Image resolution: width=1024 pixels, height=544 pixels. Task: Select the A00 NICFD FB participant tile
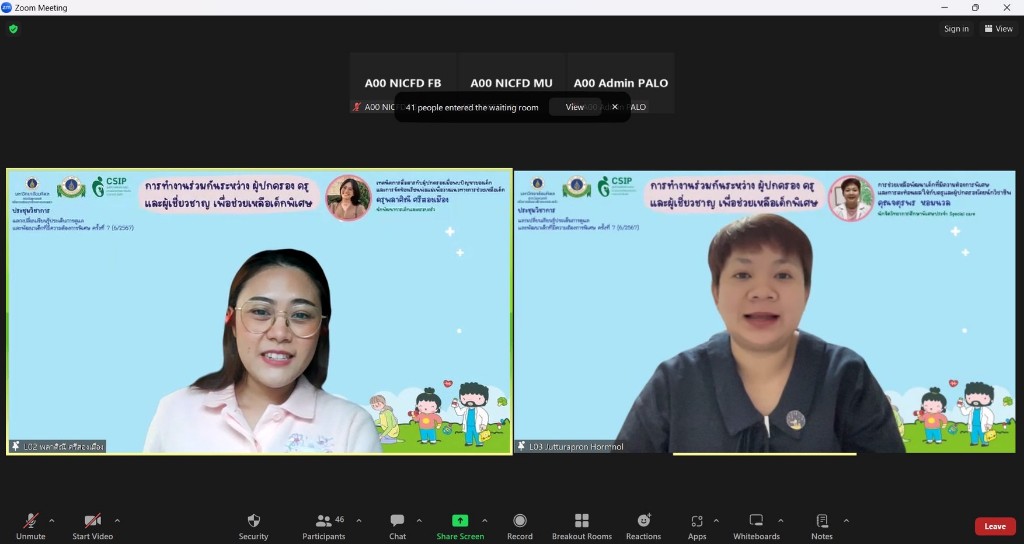click(403, 83)
